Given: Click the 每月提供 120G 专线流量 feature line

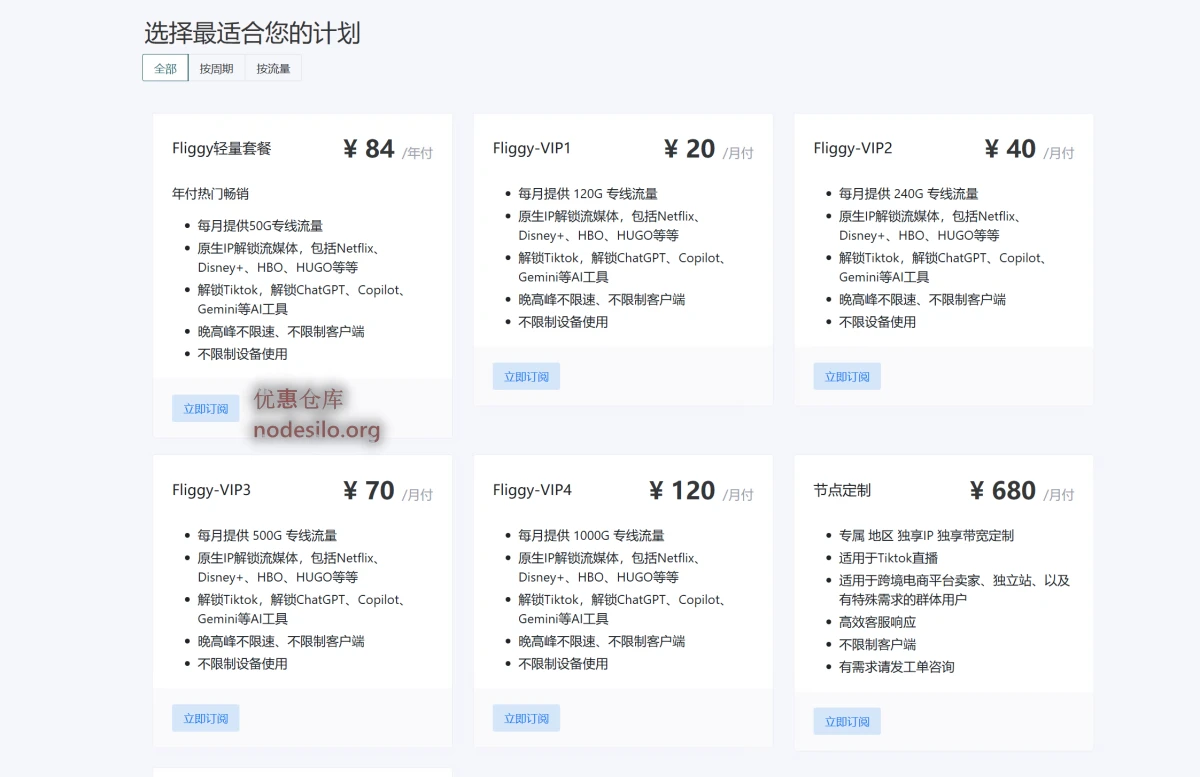Looking at the screenshot, I should (x=588, y=194).
